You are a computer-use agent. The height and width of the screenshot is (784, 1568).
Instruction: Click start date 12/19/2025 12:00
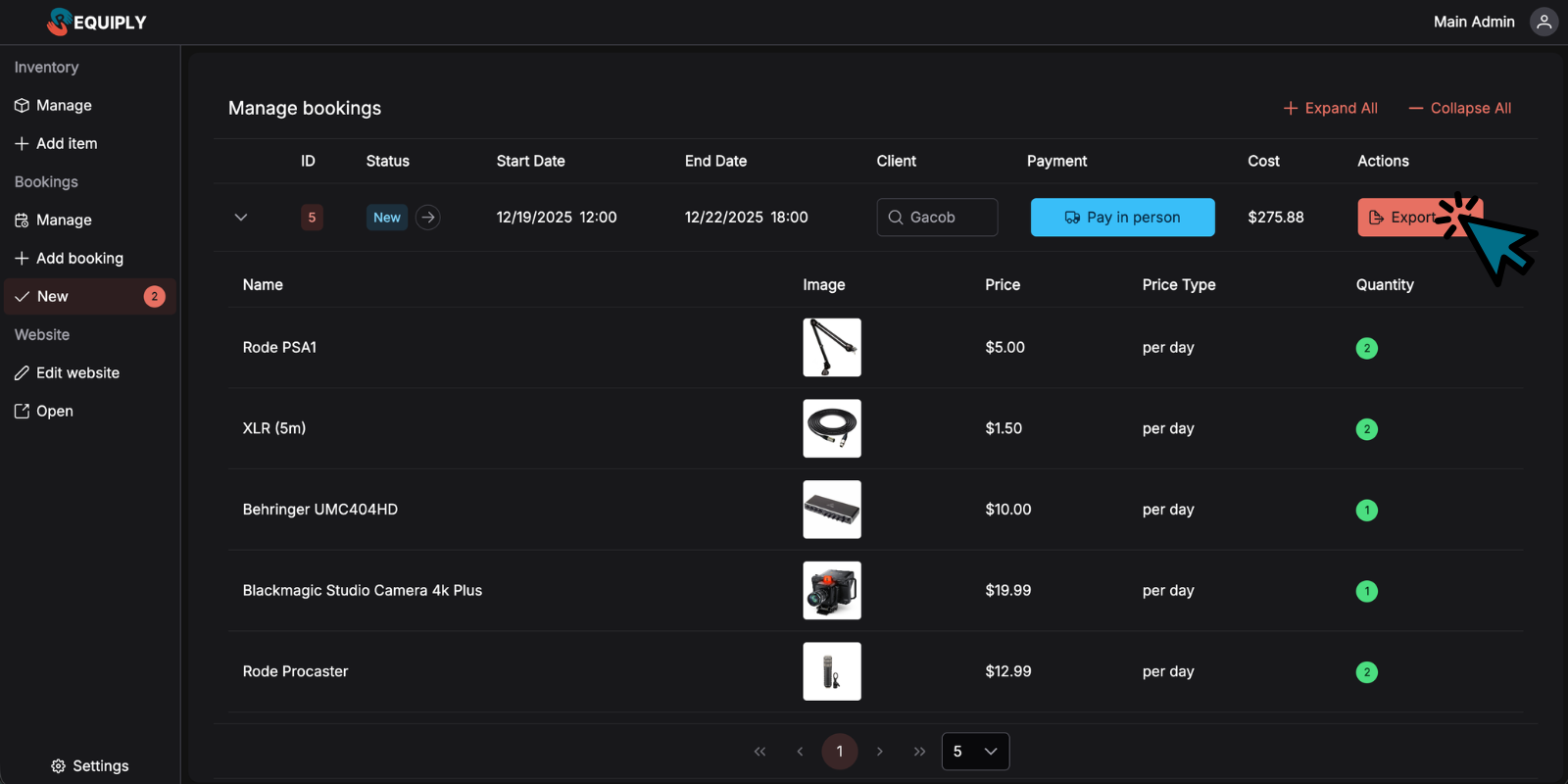pos(557,218)
